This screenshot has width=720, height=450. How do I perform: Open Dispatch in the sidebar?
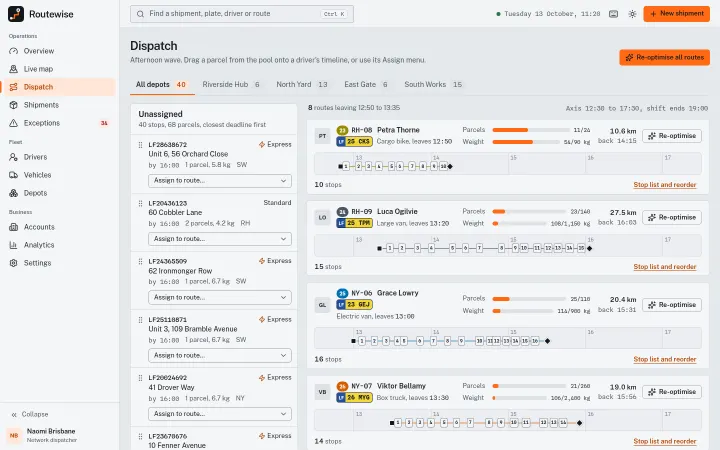(x=59, y=87)
